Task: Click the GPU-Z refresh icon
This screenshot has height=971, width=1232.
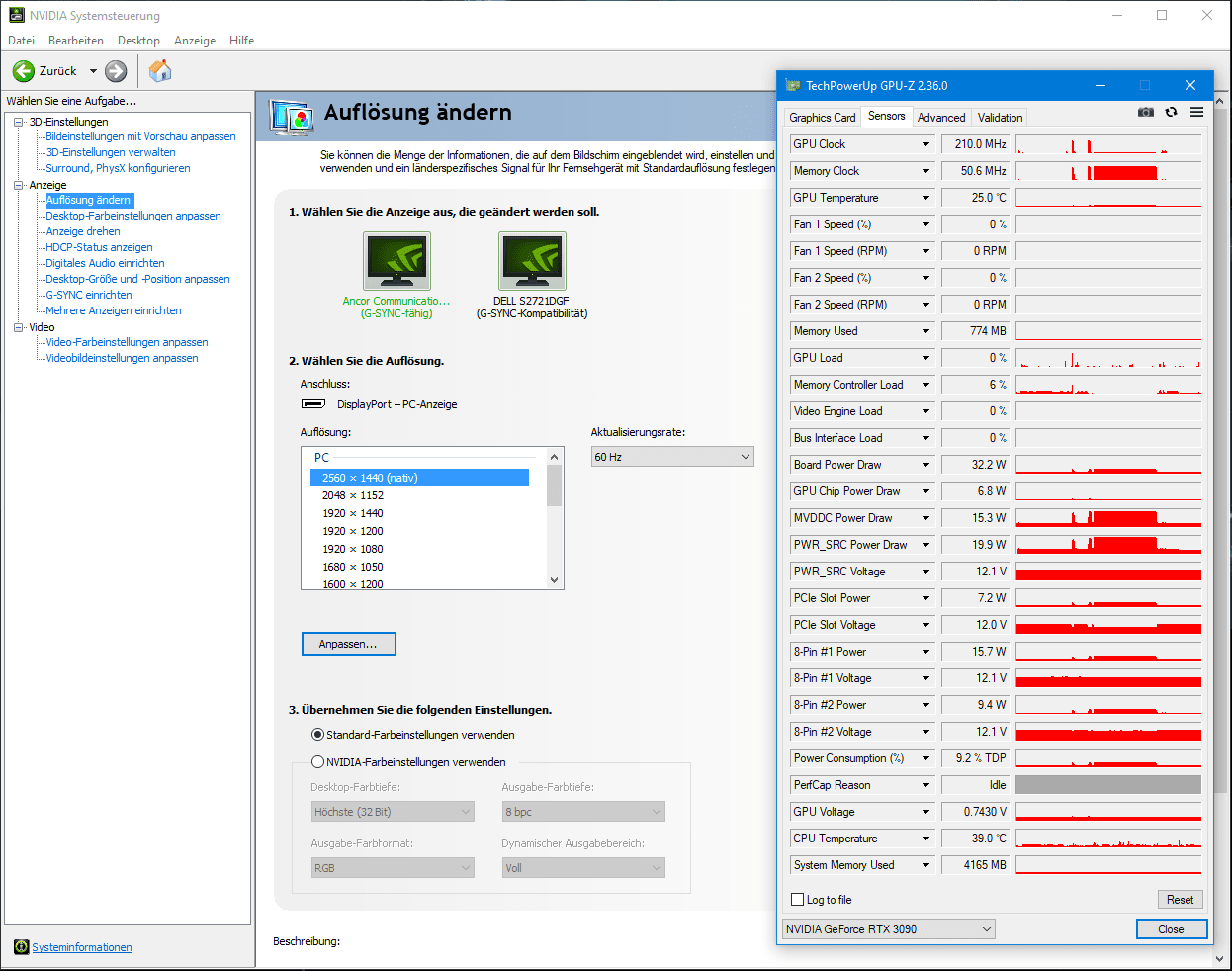Action: click(1171, 113)
